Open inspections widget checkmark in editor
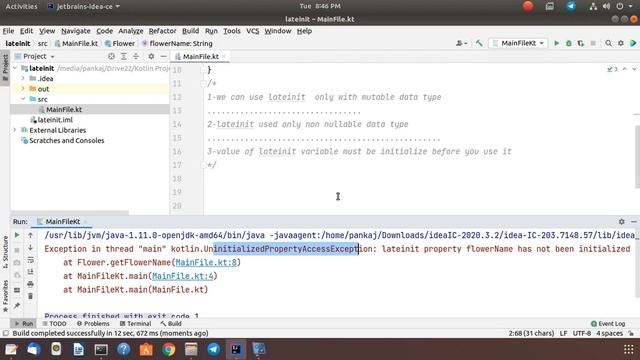Screen dimensions: 640x360 612,69
